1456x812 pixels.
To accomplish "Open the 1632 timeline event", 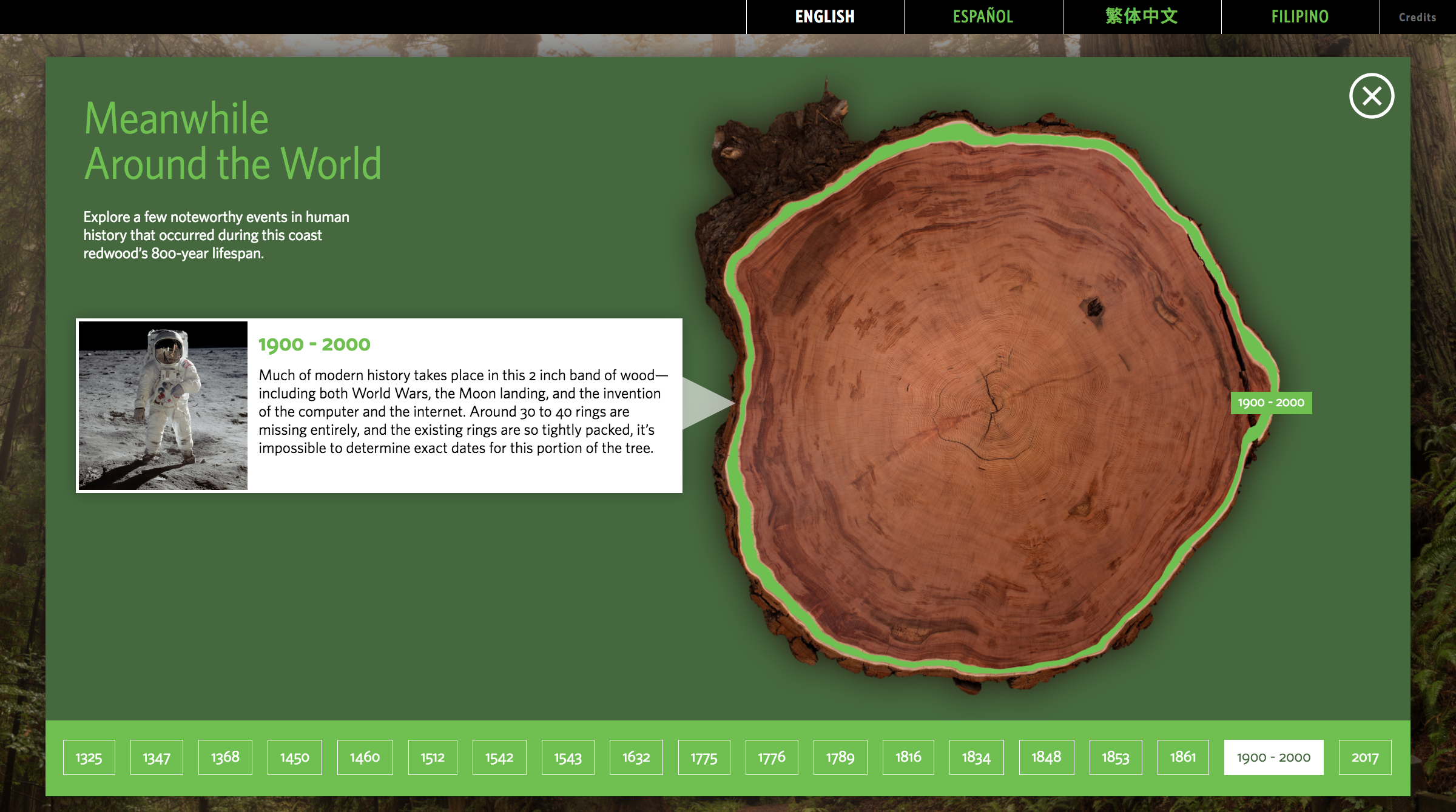I will pyautogui.click(x=636, y=757).
